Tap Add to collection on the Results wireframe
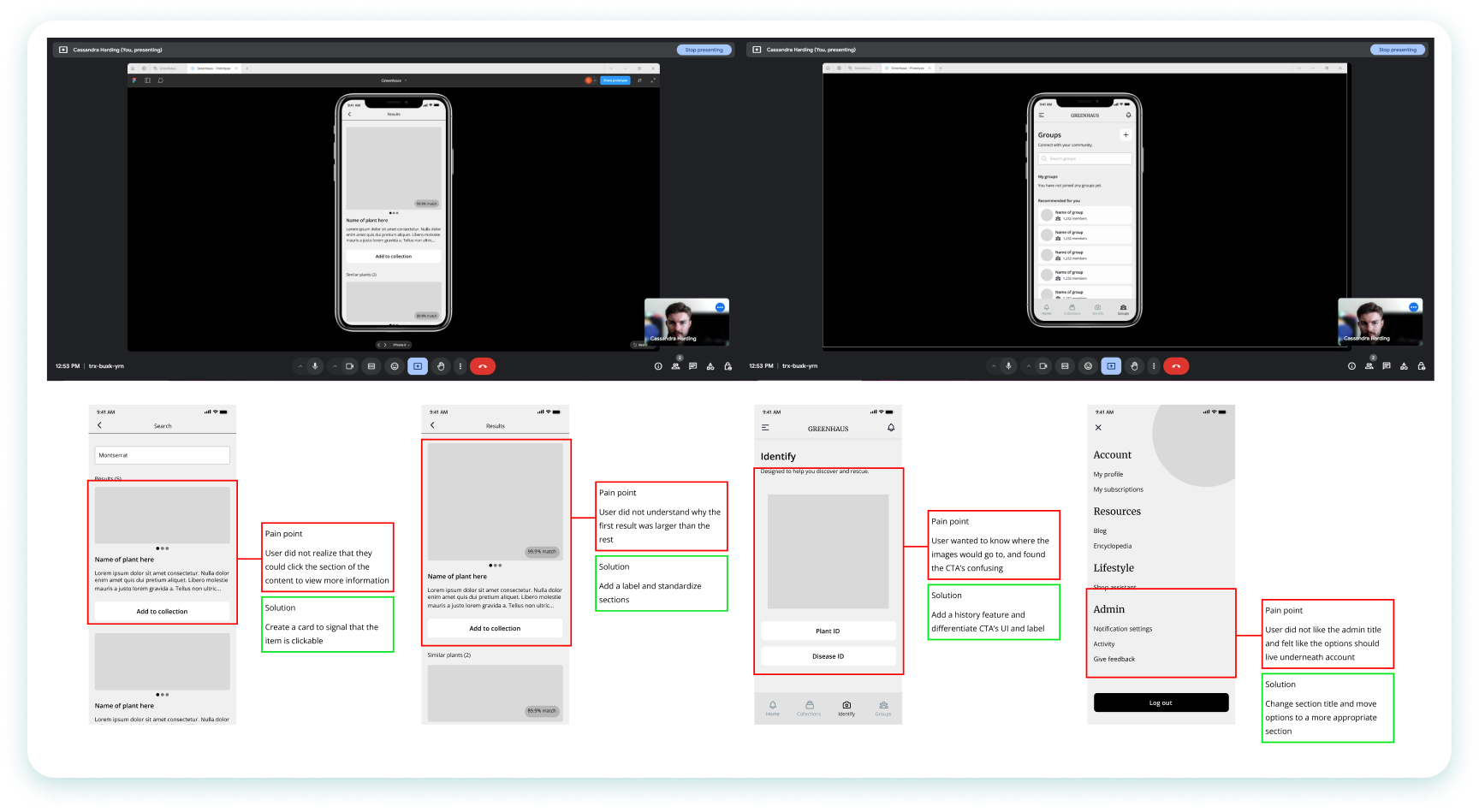Screen dimensions: 1479x812 (495, 629)
